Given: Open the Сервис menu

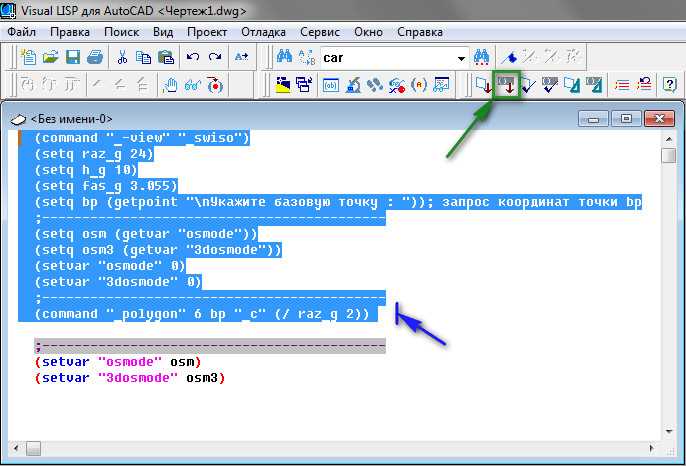Looking at the screenshot, I should pyautogui.click(x=319, y=32).
